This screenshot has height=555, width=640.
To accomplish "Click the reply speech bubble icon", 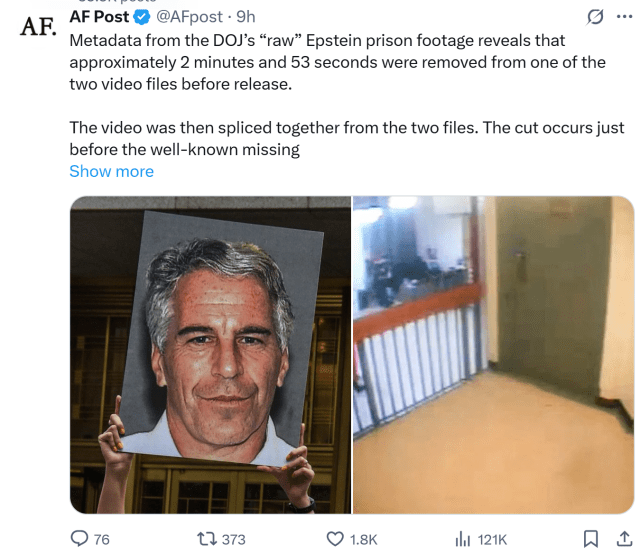I will (x=79, y=538).
